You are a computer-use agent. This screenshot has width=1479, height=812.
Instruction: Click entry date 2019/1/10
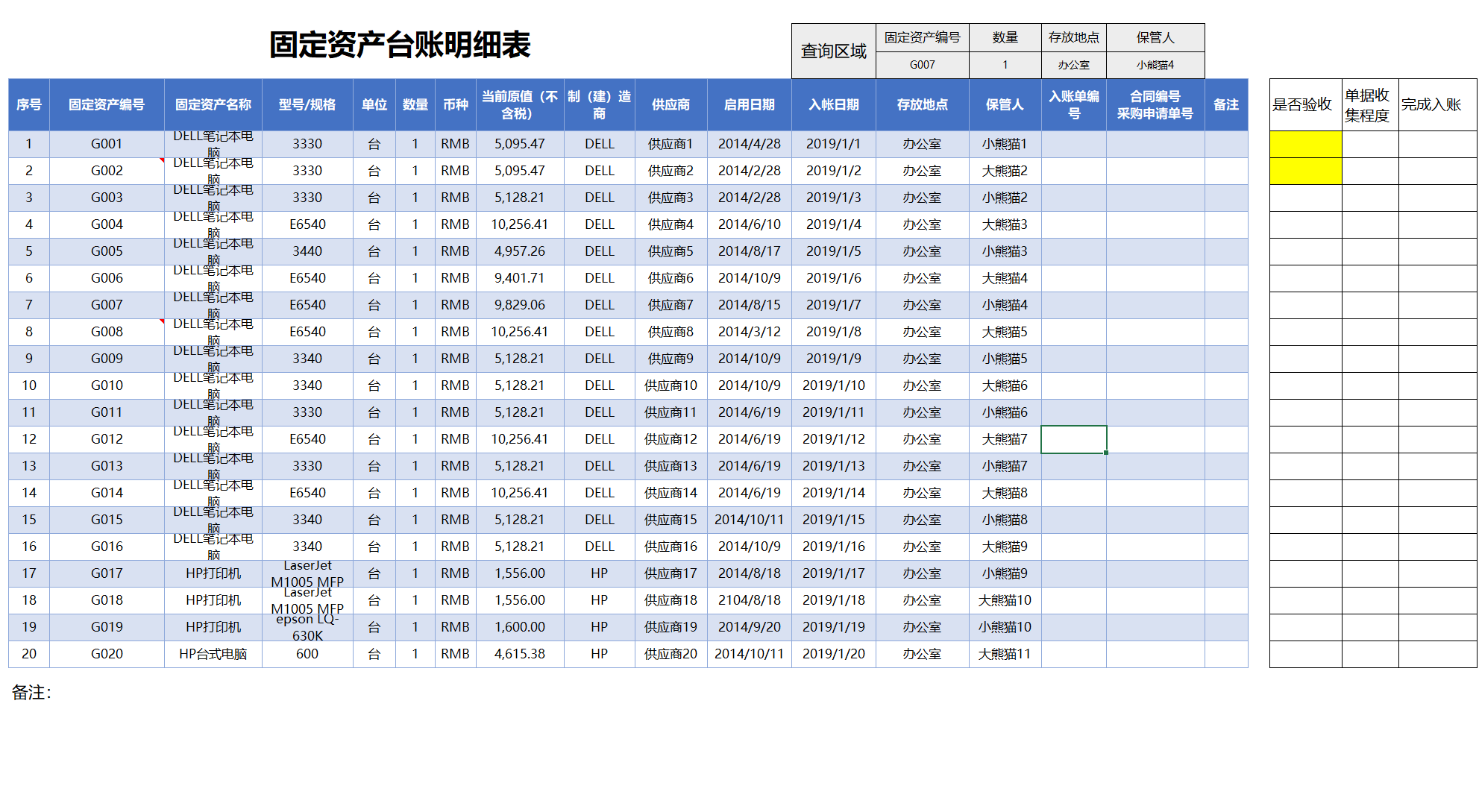[834, 385]
